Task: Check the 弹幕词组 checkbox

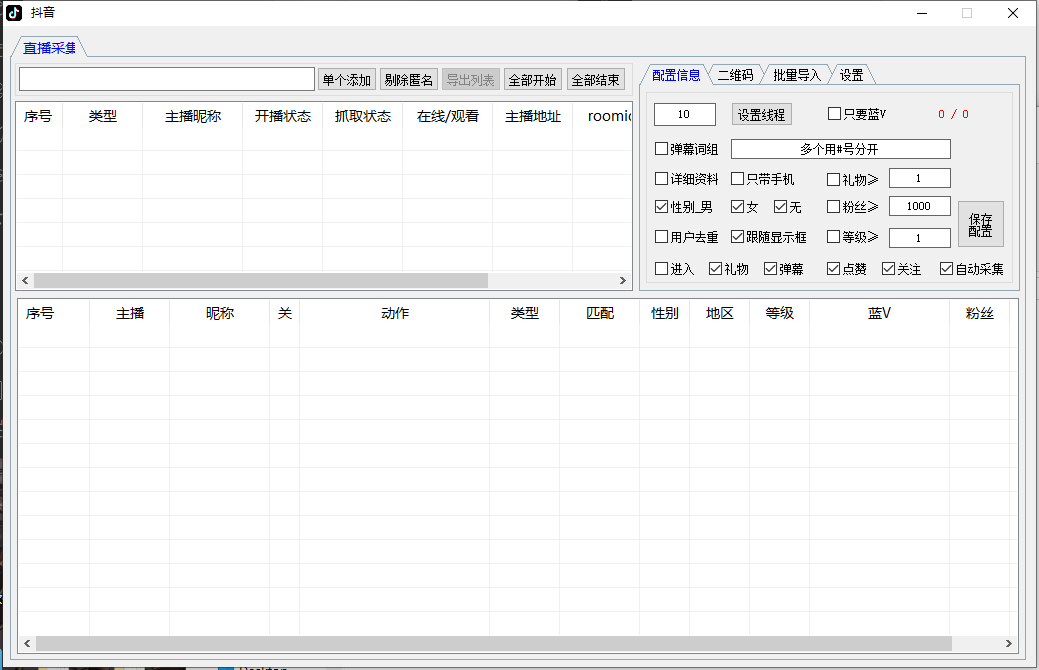Action: pyautogui.click(x=661, y=148)
